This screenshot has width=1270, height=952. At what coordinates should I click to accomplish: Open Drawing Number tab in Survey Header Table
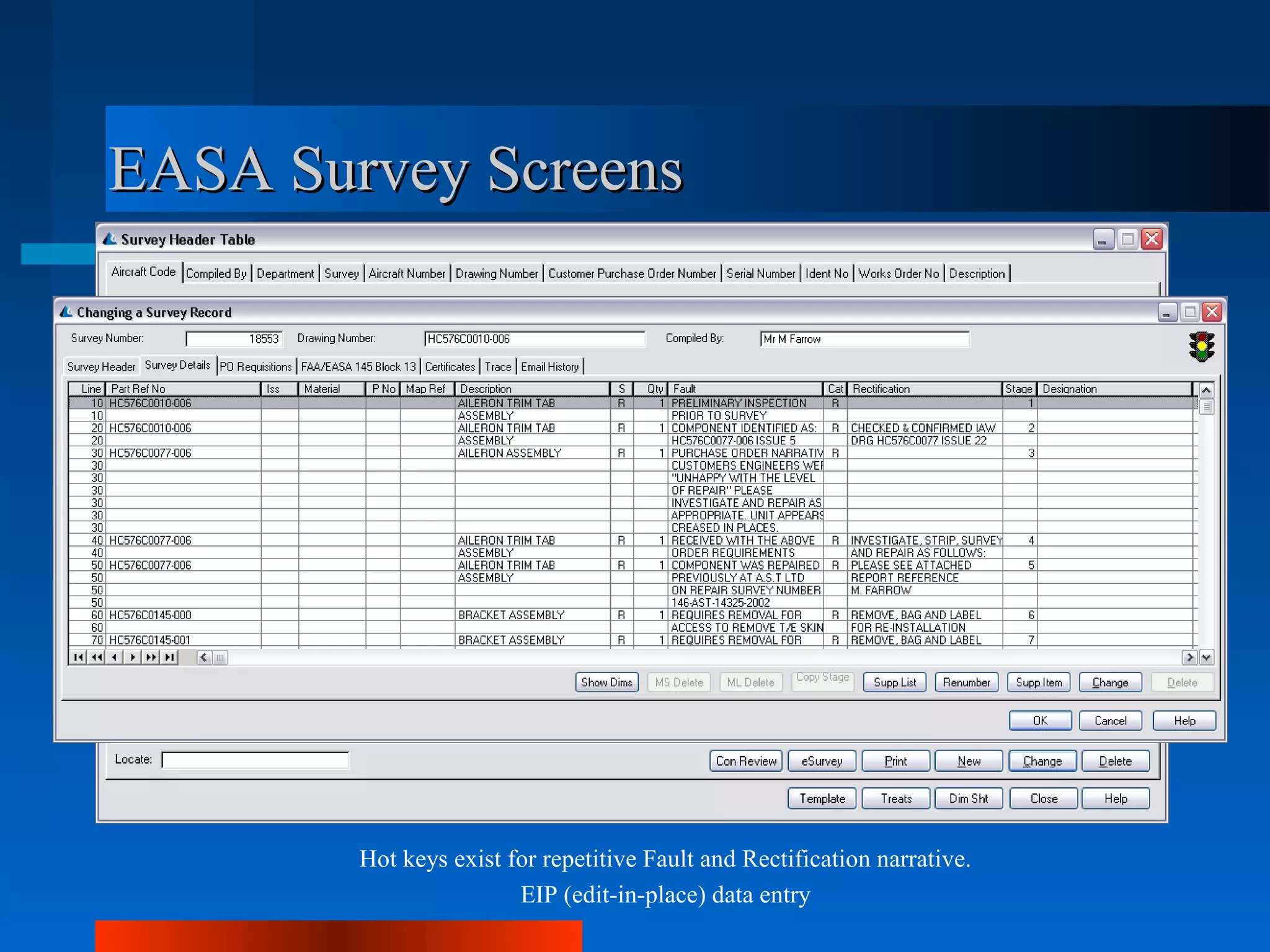(x=497, y=273)
